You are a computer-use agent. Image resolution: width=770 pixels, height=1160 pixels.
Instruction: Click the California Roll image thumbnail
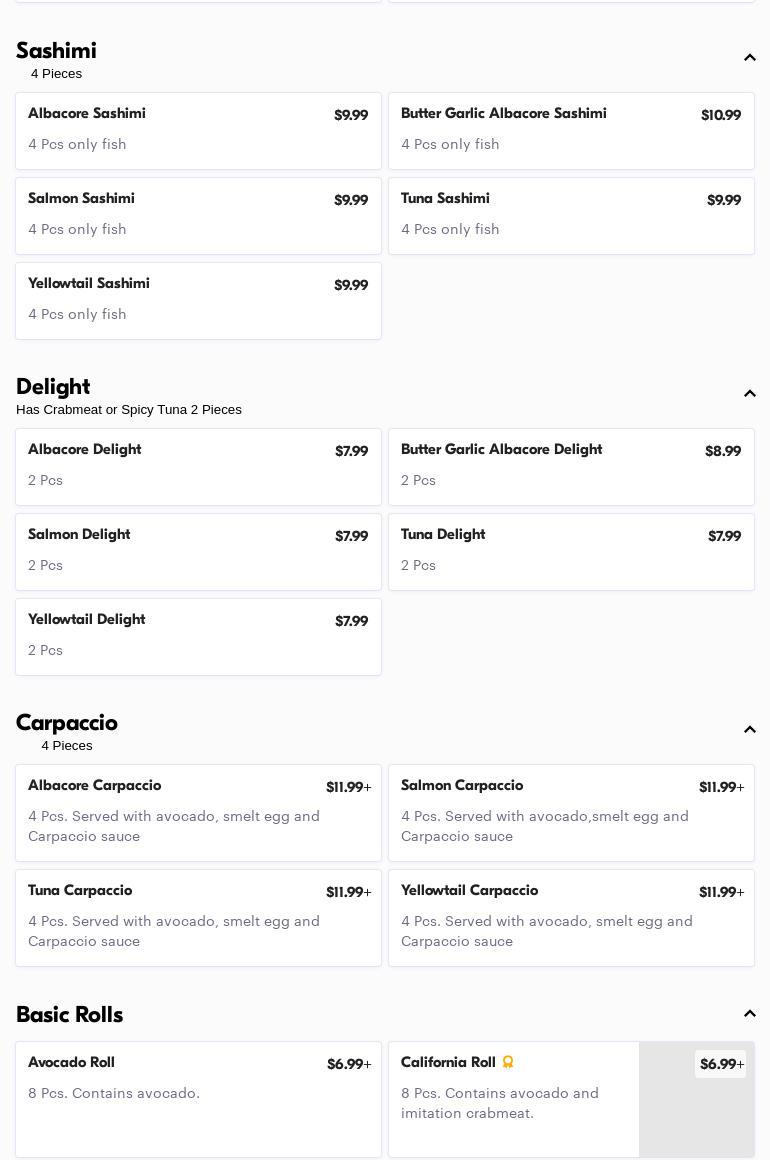[696, 1110]
